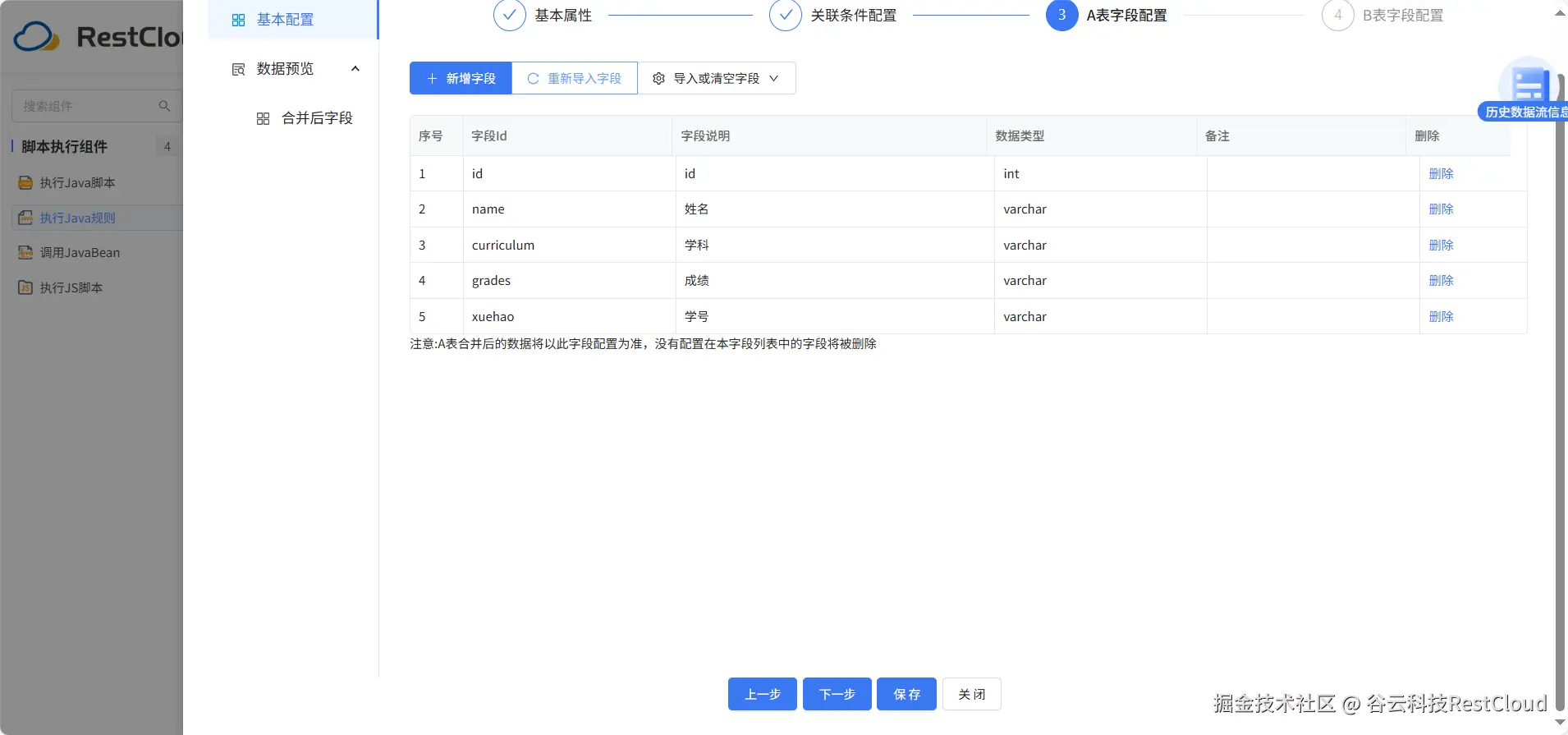
Task: Click 重新导入字段 button
Action: point(575,79)
